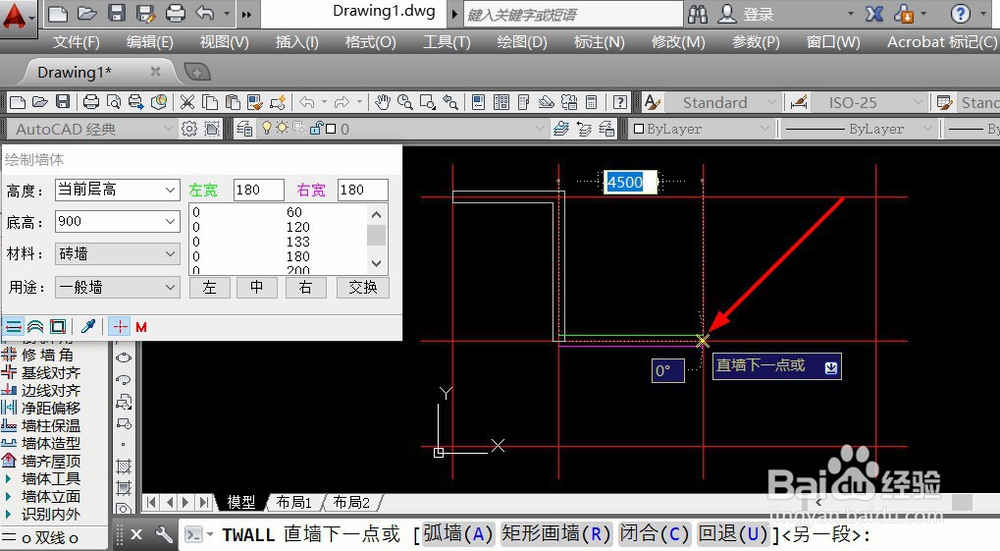Expand the 墙体工具 tree item
The image size is (1000, 551).
coord(8,478)
